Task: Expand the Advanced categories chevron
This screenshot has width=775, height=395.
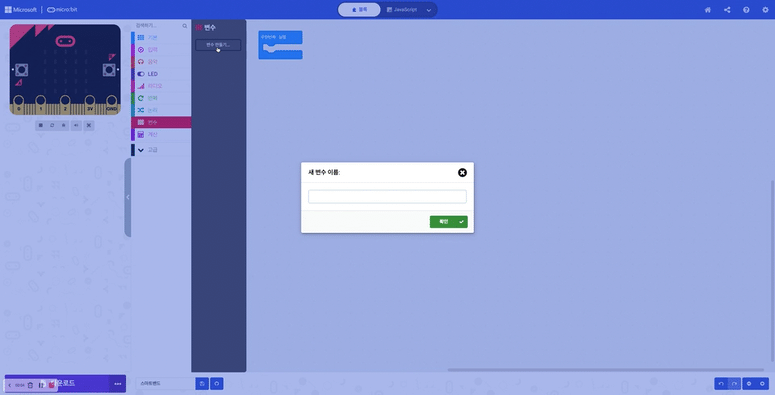Action: pos(141,150)
